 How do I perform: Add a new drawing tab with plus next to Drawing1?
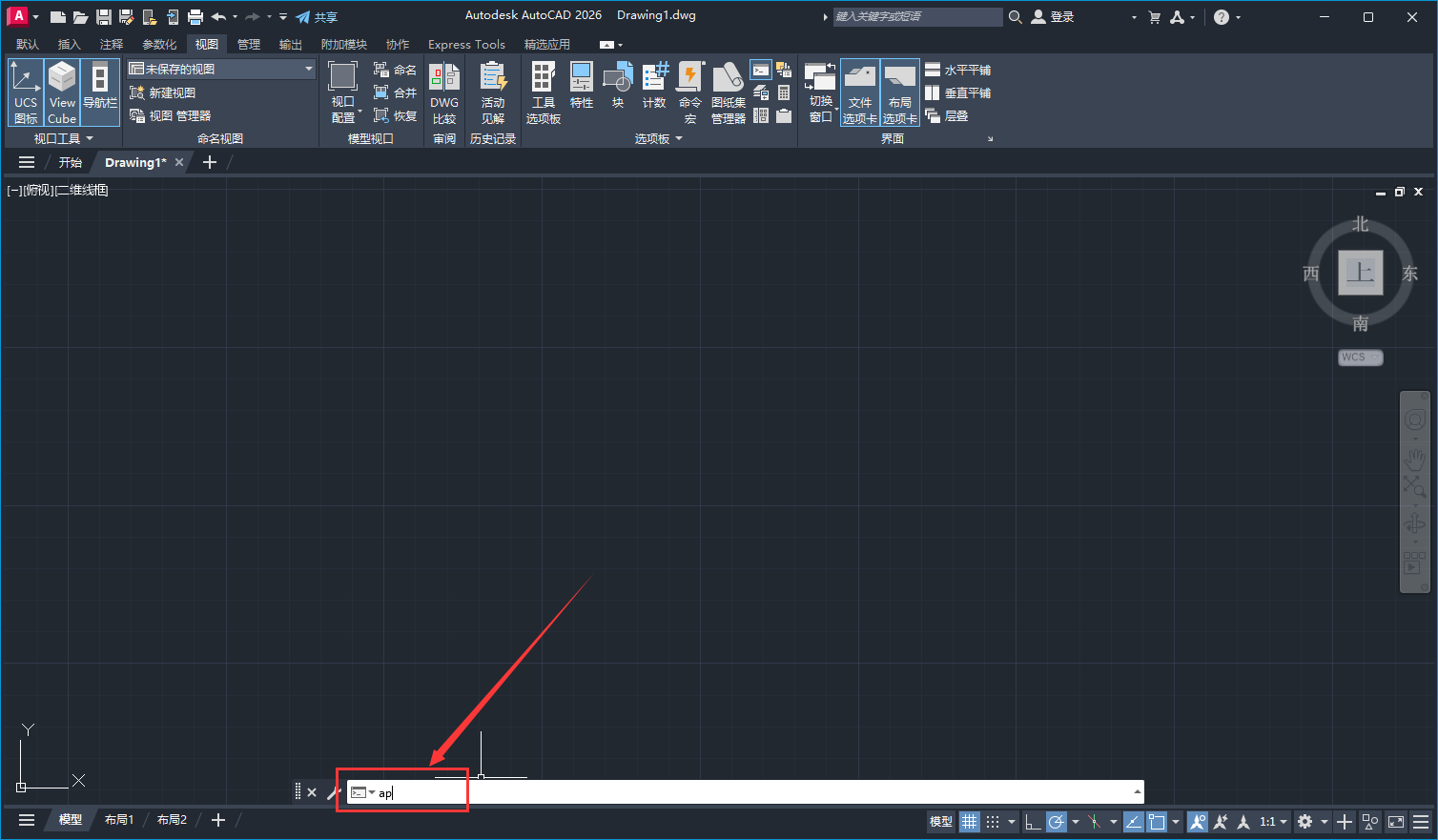coord(210,162)
